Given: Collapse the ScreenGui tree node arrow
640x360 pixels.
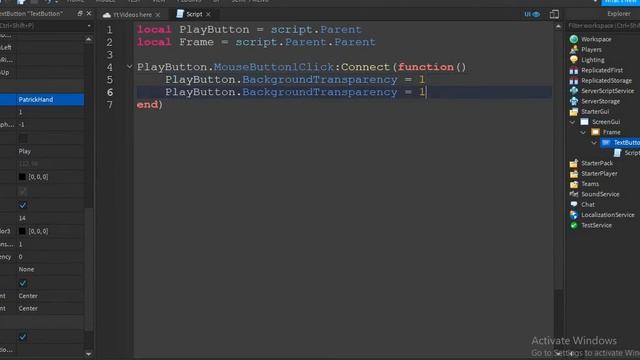Looking at the screenshot, I should [x=572, y=122].
